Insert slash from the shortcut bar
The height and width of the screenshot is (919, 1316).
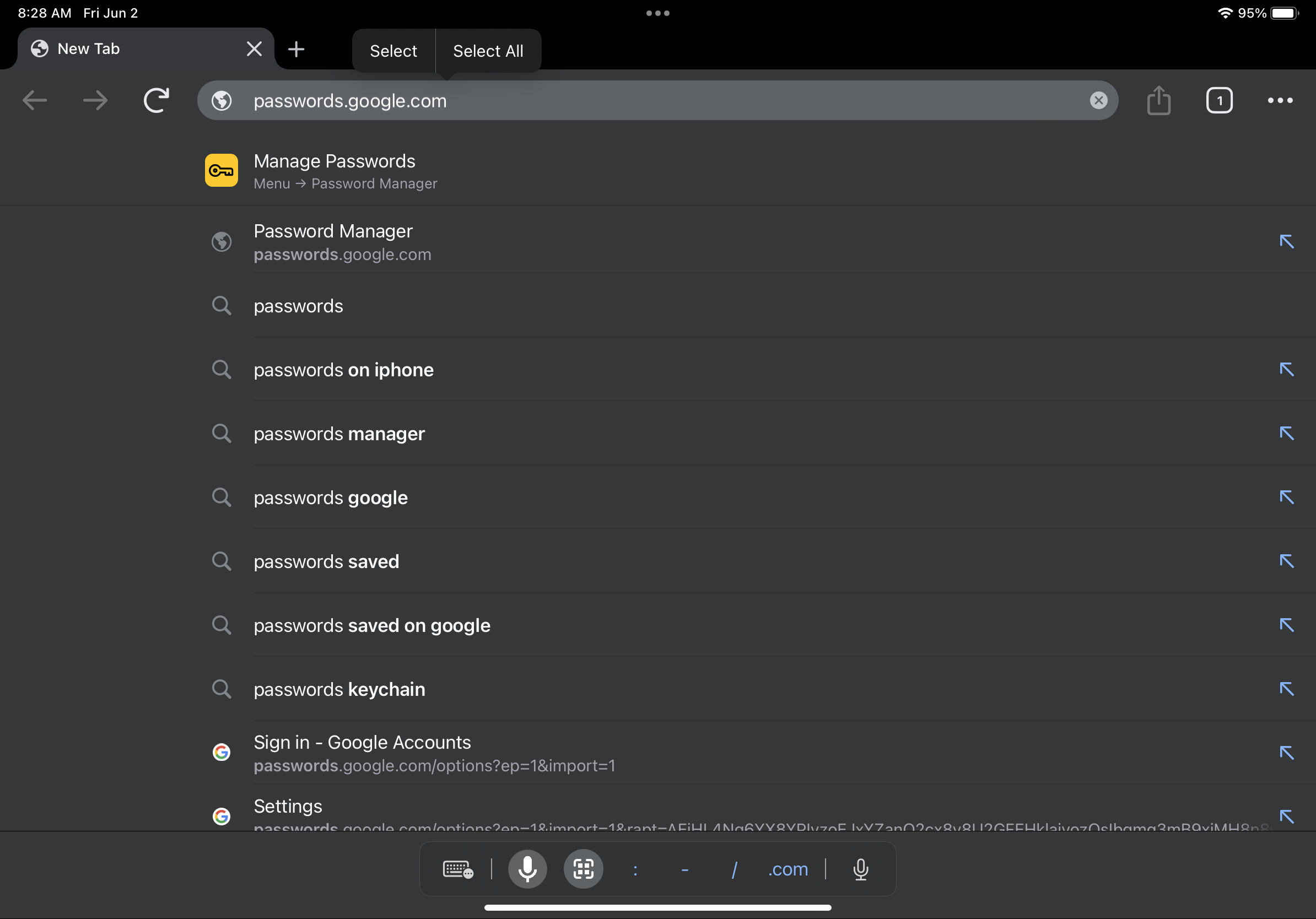tap(734, 870)
